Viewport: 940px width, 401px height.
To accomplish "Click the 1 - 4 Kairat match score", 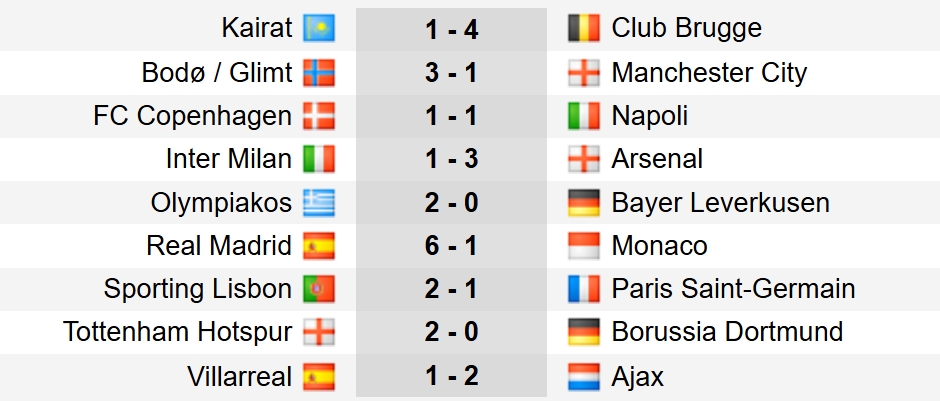I will (451, 29).
